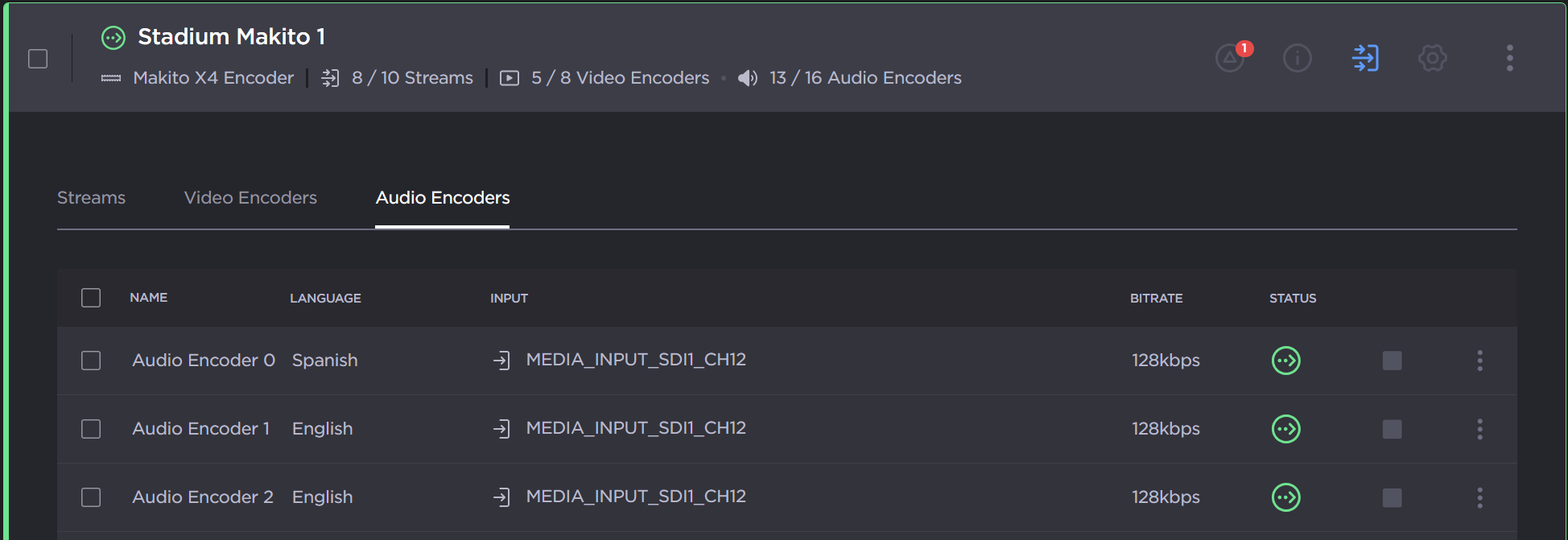Tick the checkbox beside Audio Encoder 2
The width and height of the screenshot is (1568, 540).
pyautogui.click(x=91, y=497)
